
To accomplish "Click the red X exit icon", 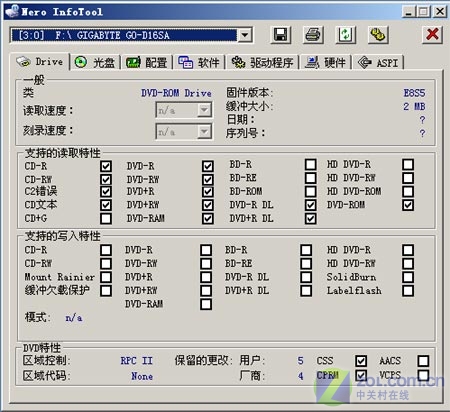I will pos(432,35).
